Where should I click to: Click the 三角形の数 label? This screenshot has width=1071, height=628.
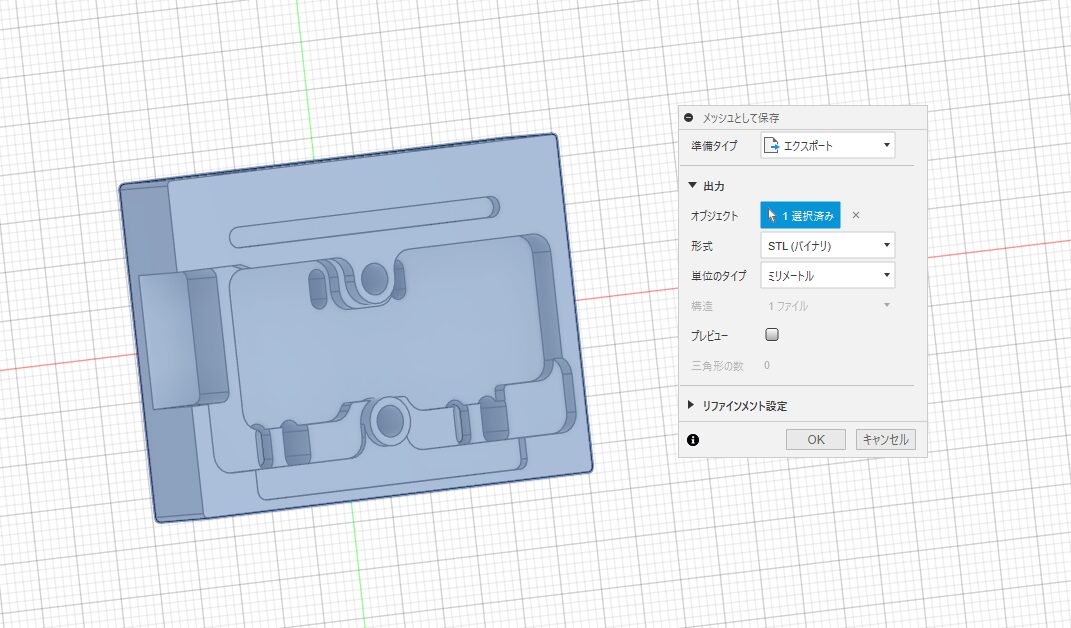[x=717, y=366]
